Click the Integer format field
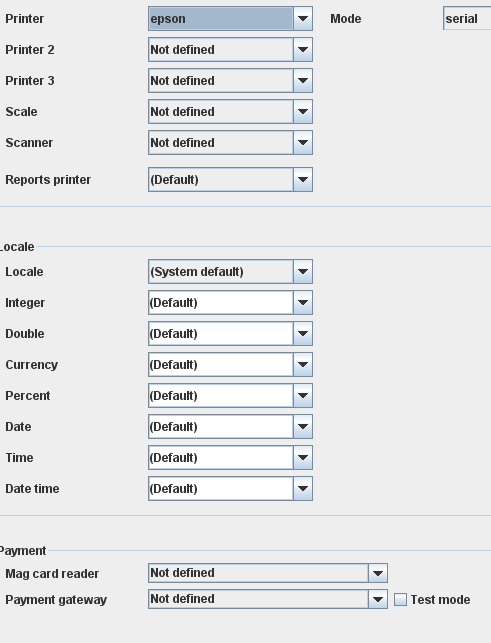 click(x=221, y=303)
